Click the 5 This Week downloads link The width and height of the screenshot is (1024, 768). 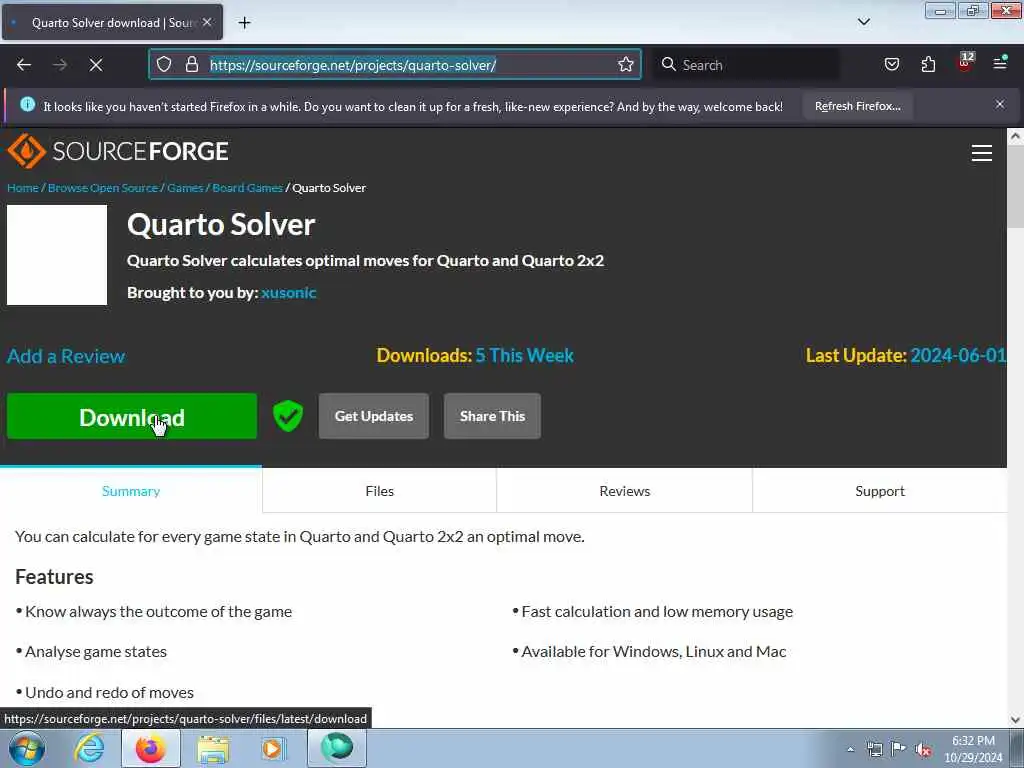524,355
